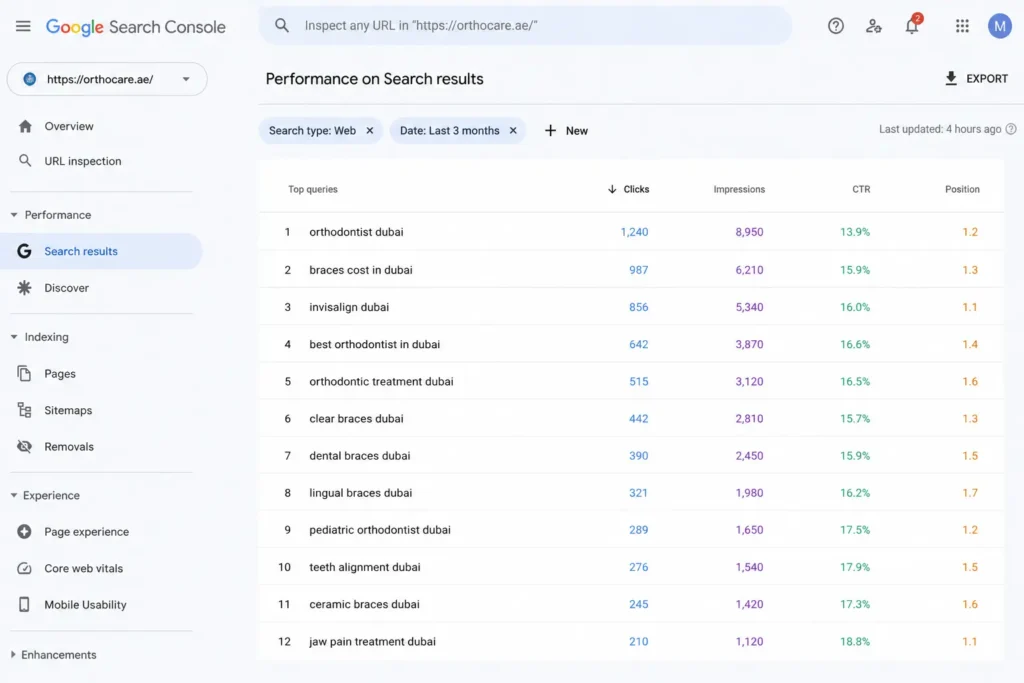Collapse the Indexing section
The image size is (1024, 683).
click(x=14, y=337)
